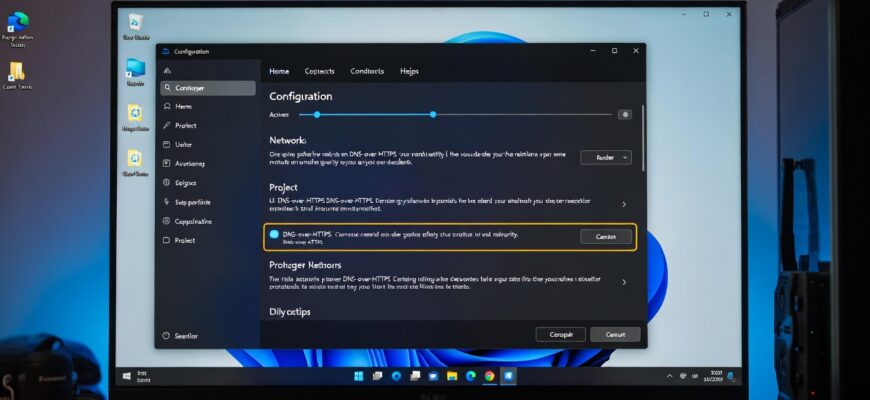Click the Canten button in DNS-over-HTTPS row
870x400 pixels.
tap(606, 237)
